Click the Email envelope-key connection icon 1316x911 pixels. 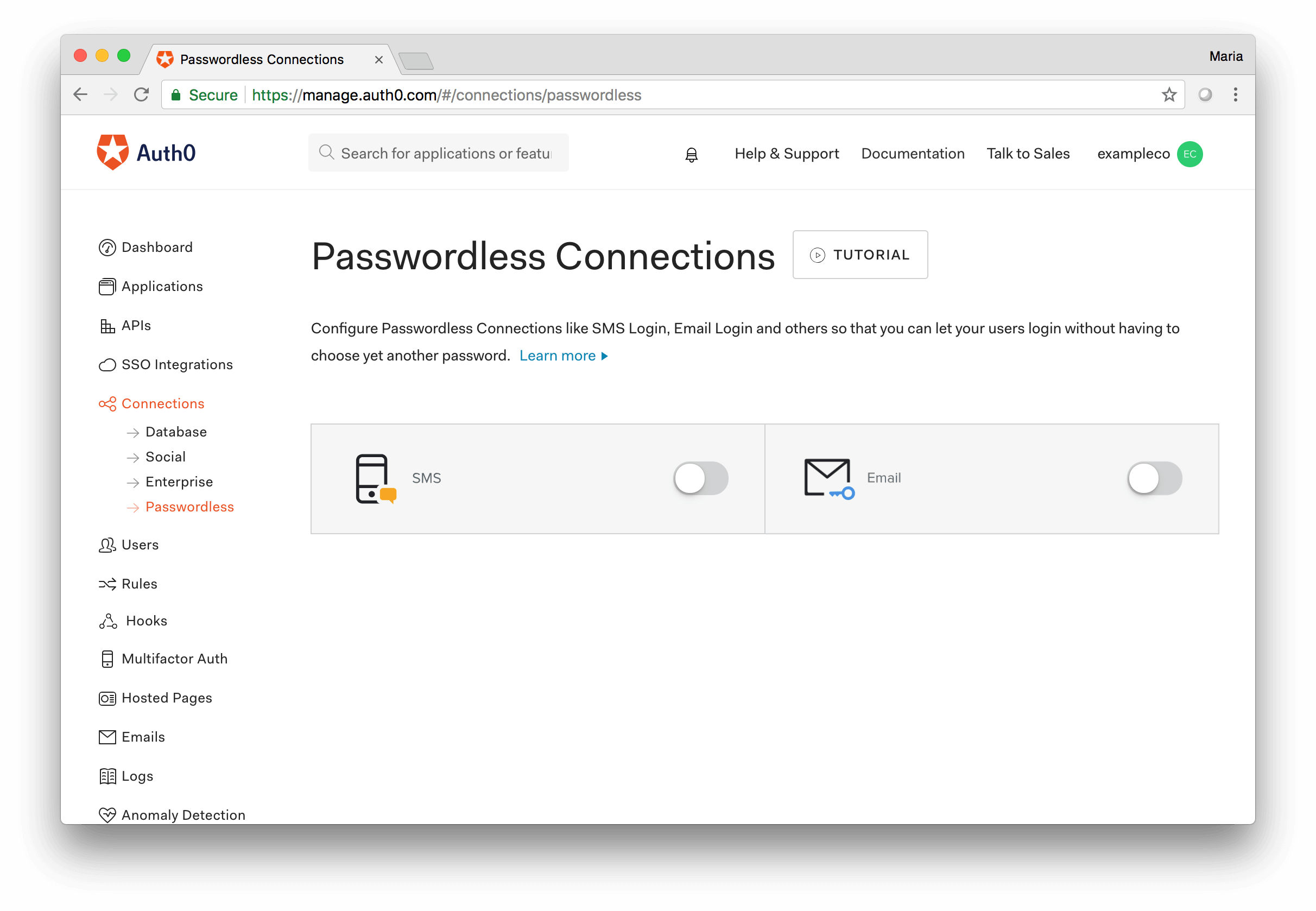829,479
